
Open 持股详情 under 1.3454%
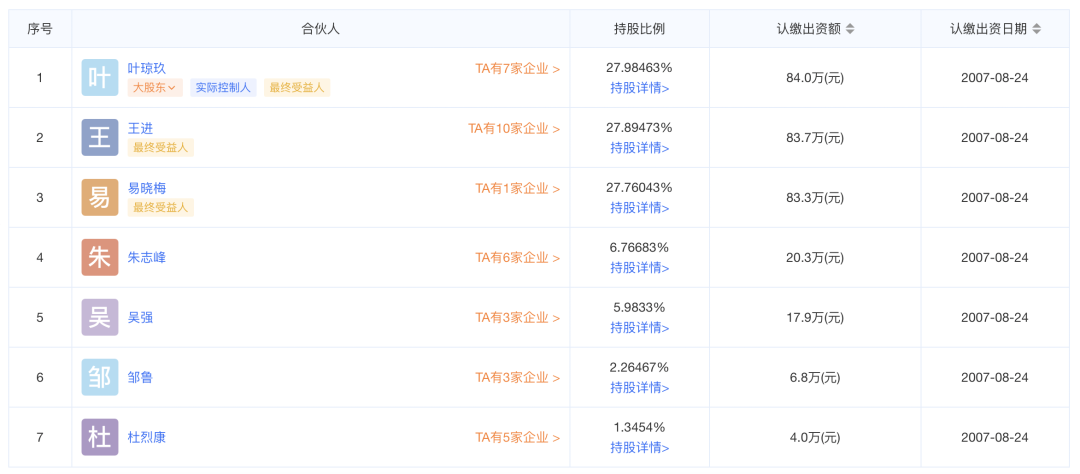pyautogui.click(x=640, y=447)
